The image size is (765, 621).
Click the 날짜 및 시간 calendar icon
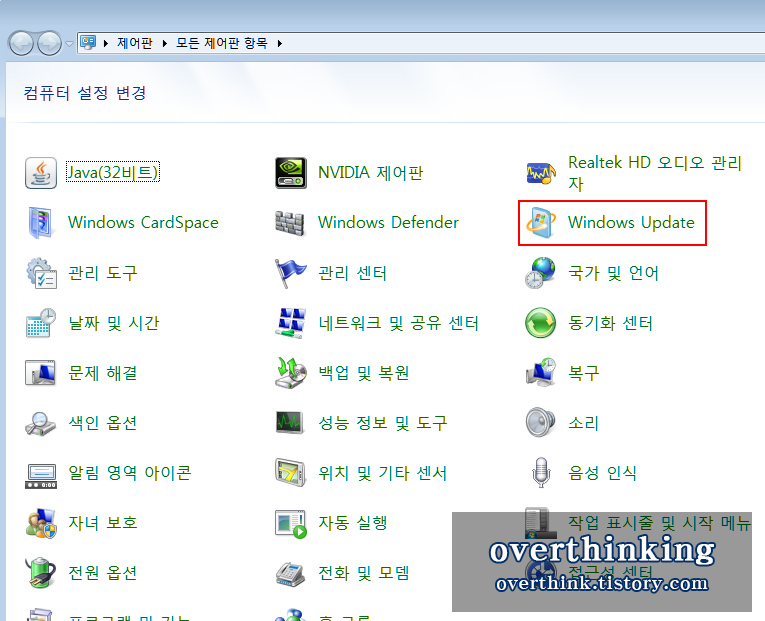coord(41,323)
